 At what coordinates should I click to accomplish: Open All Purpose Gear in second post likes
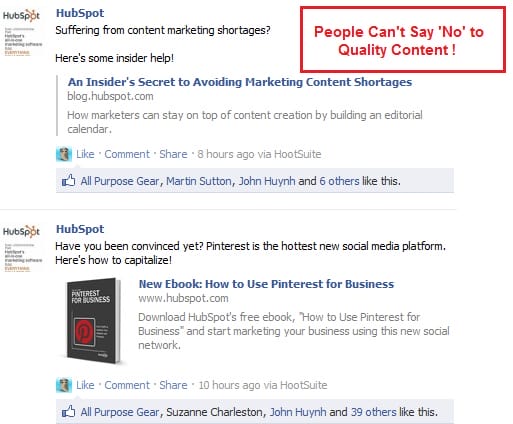120,412
